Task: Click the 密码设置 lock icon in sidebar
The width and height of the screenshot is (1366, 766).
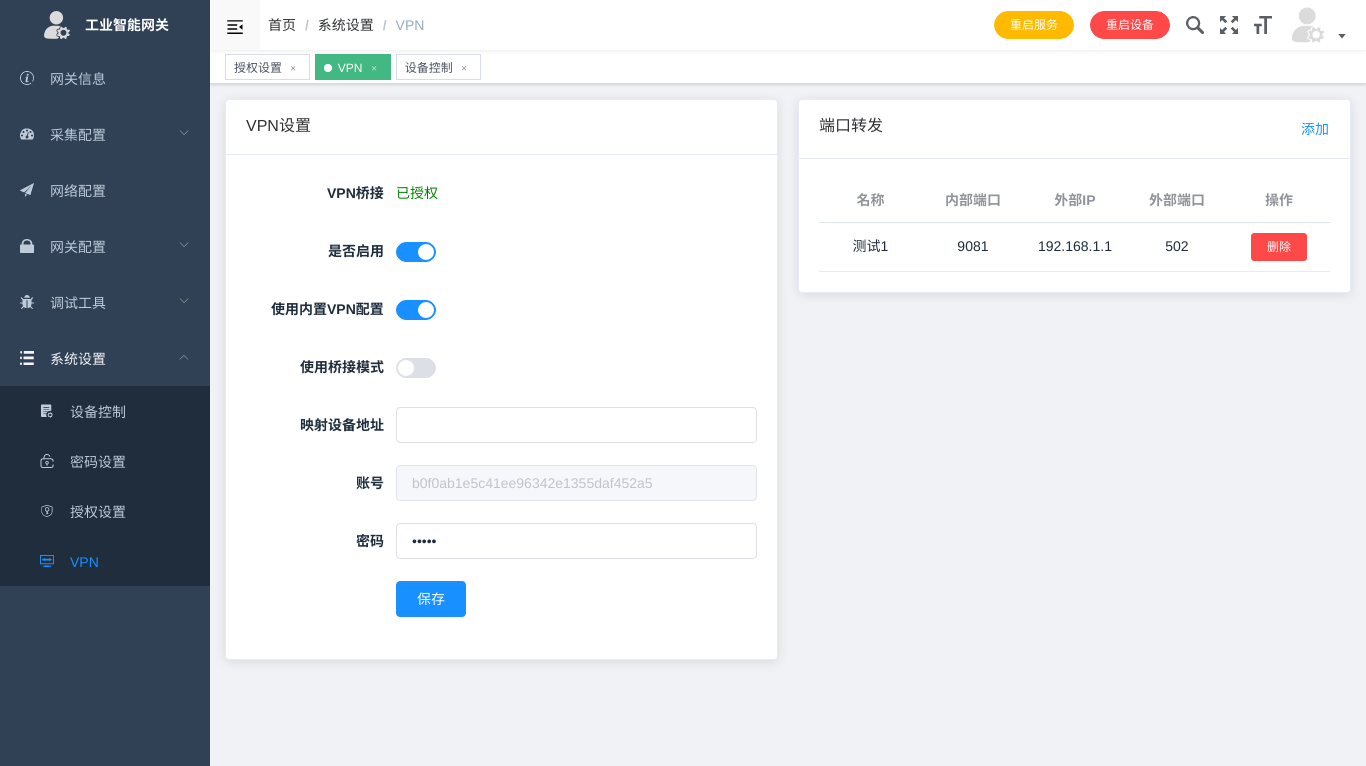Action: (x=47, y=461)
